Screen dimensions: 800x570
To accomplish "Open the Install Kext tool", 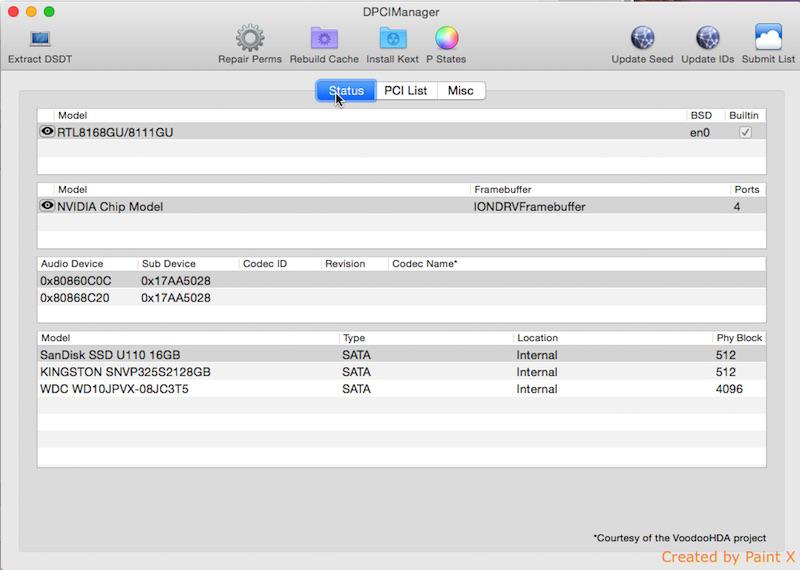I will 392,40.
